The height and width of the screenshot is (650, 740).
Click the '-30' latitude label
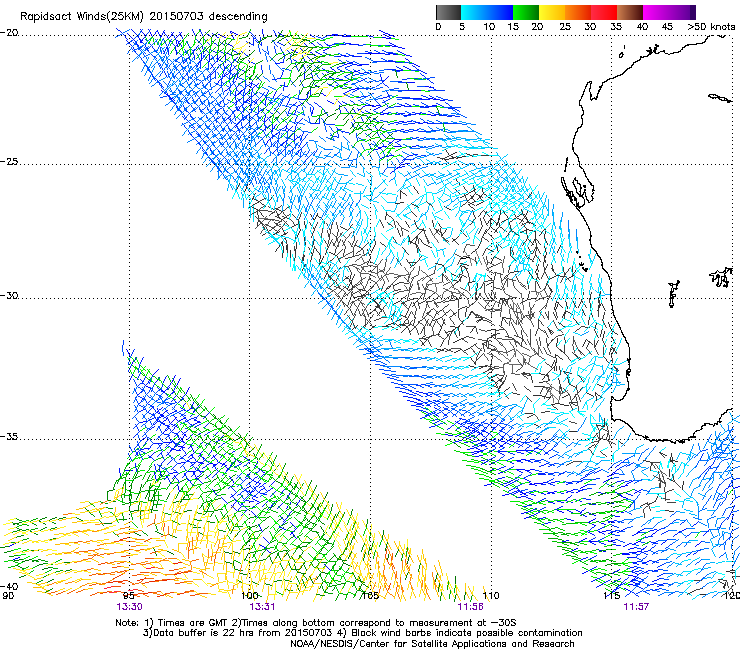pyautogui.click(x=10, y=295)
